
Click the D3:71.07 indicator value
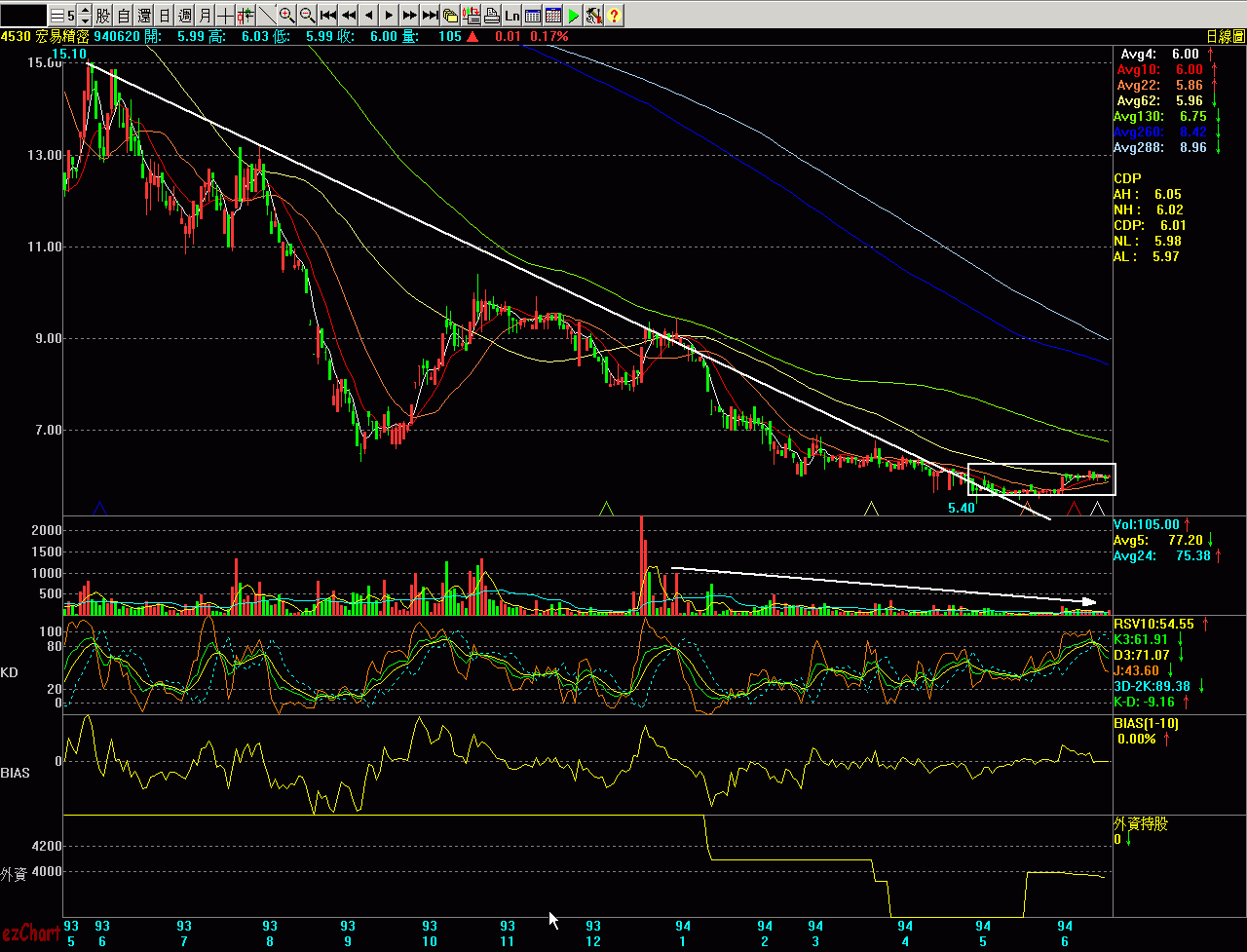click(x=1141, y=655)
